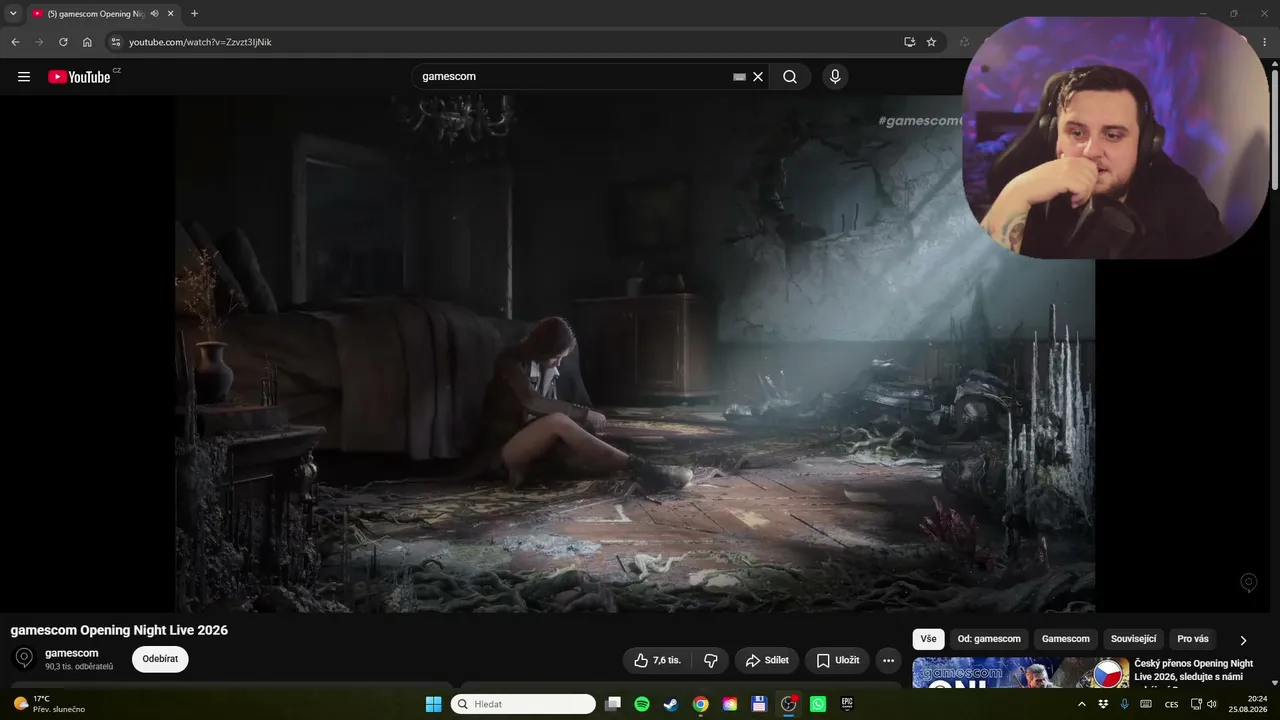Select the Pro vás filter chip
Screen dimensions: 1280x720
coord(1193,639)
